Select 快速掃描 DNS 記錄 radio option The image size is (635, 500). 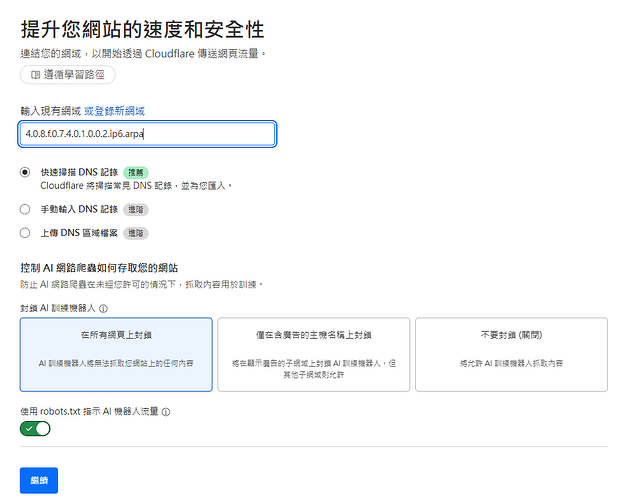coord(25,172)
